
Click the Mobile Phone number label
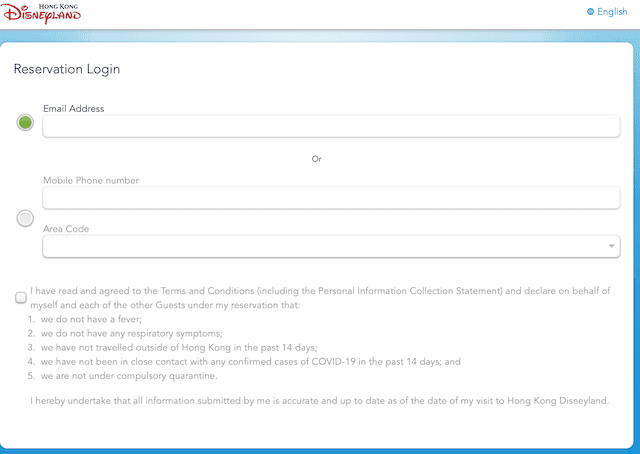click(91, 180)
